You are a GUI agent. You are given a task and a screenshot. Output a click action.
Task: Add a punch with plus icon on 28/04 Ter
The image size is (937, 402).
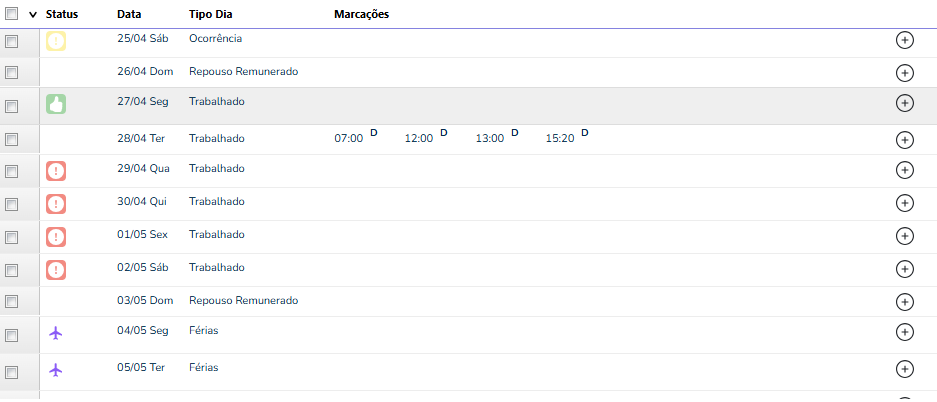pos(905,140)
